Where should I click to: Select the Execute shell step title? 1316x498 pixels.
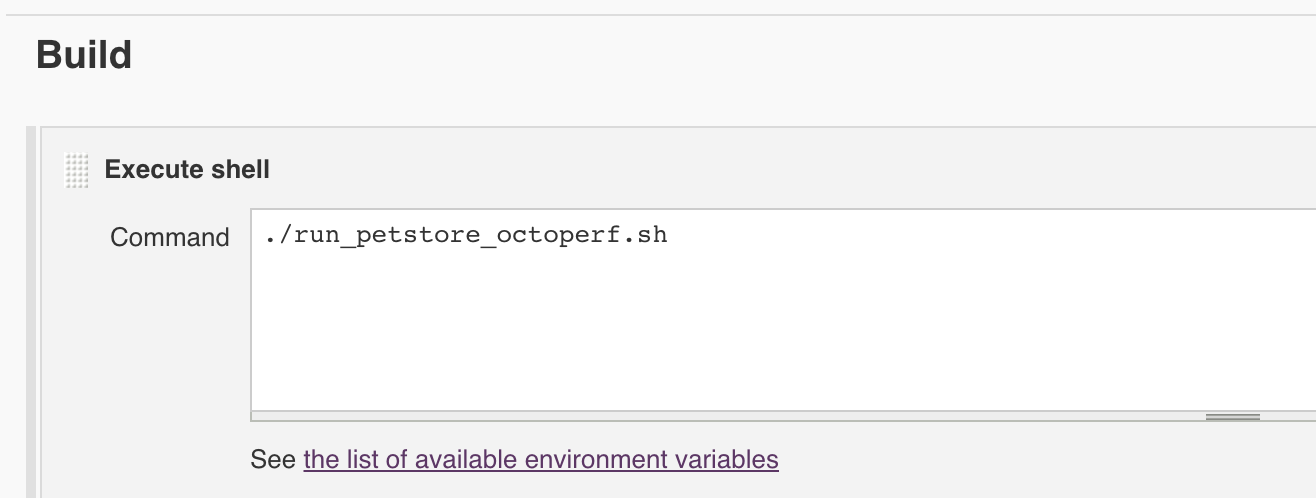tap(187, 169)
